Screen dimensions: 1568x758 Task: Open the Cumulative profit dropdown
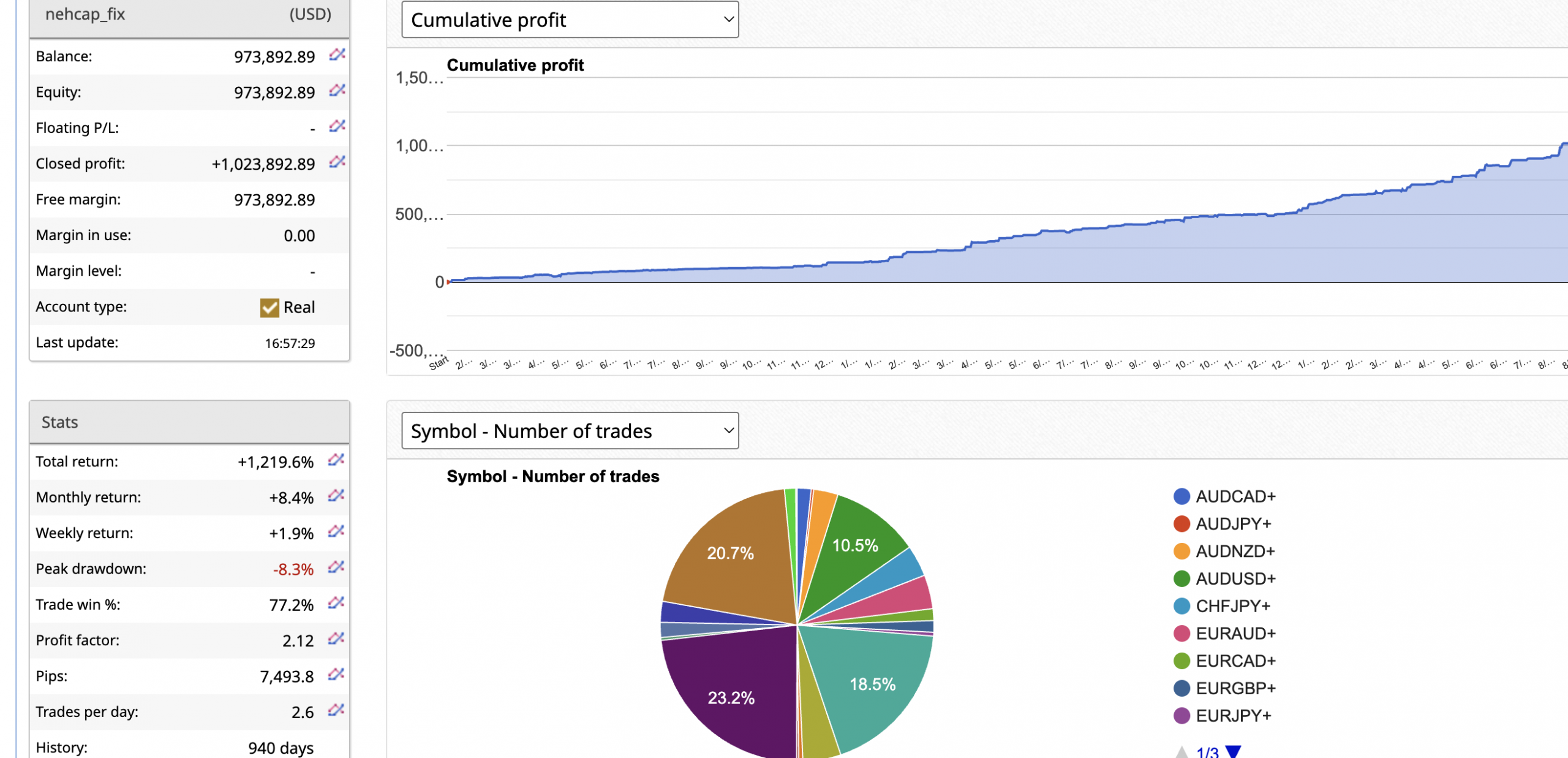tap(570, 20)
